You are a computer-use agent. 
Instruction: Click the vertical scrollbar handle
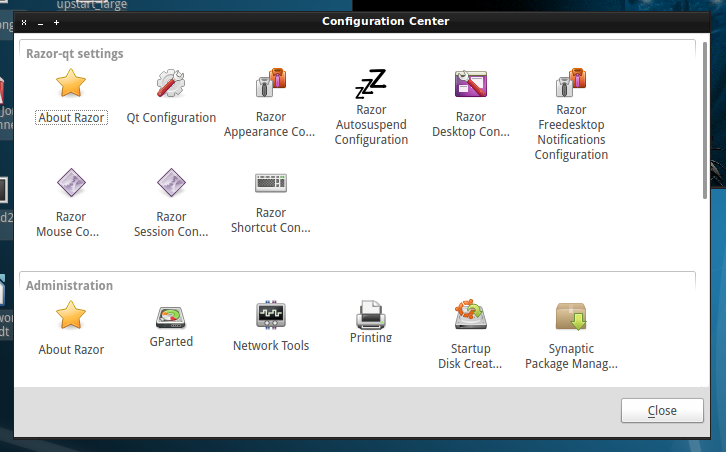pyautogui.click(x=705, y=120)
